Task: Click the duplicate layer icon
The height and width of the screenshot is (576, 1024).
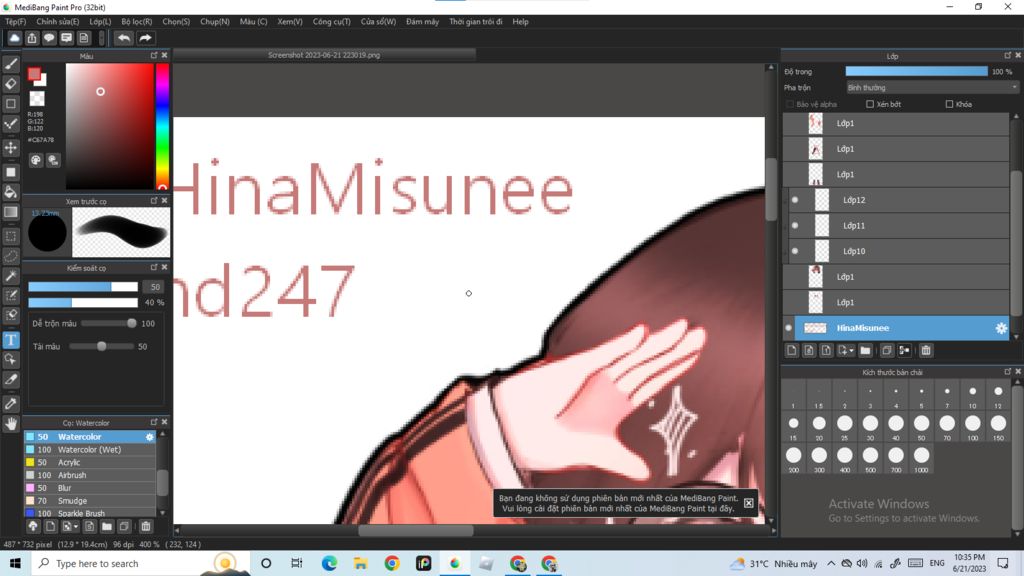Action: [x=886, y=351]
